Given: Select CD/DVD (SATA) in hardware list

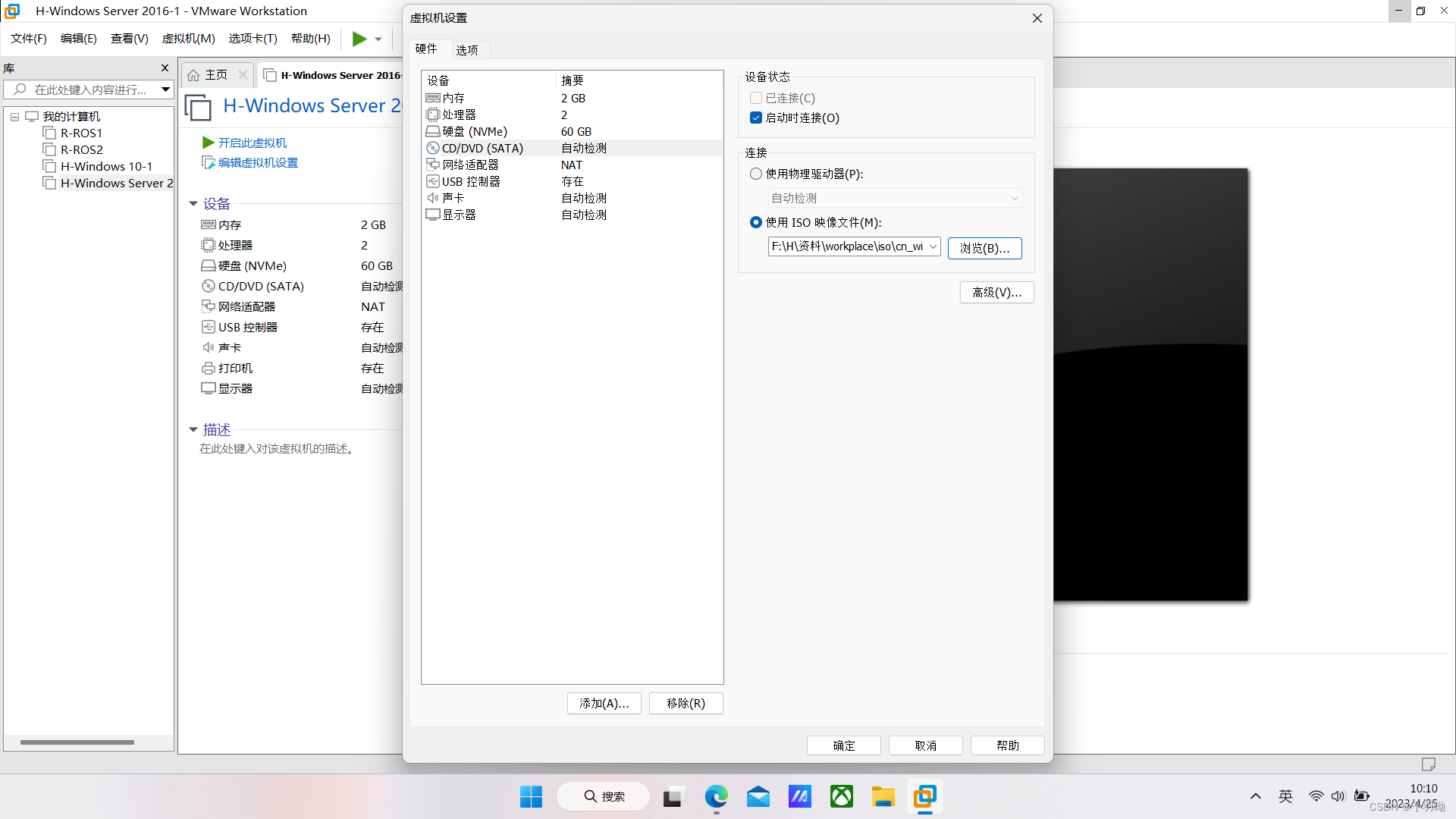Looking at the screenshot, I should 573,148.
